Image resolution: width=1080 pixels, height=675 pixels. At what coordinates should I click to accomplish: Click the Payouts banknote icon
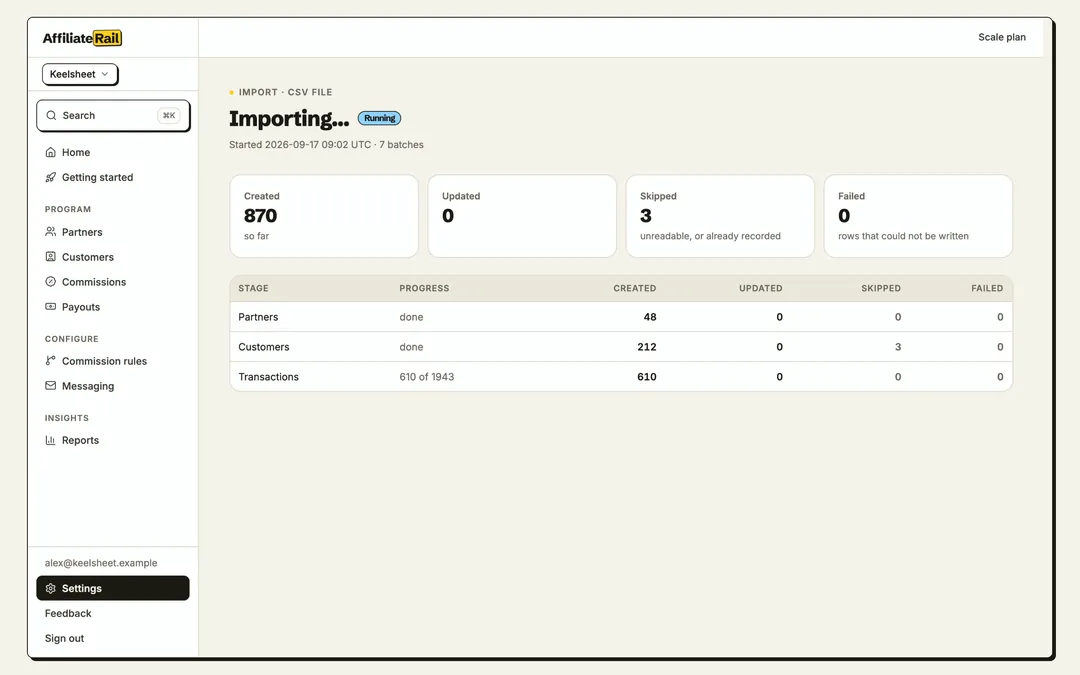pos(50,307)
